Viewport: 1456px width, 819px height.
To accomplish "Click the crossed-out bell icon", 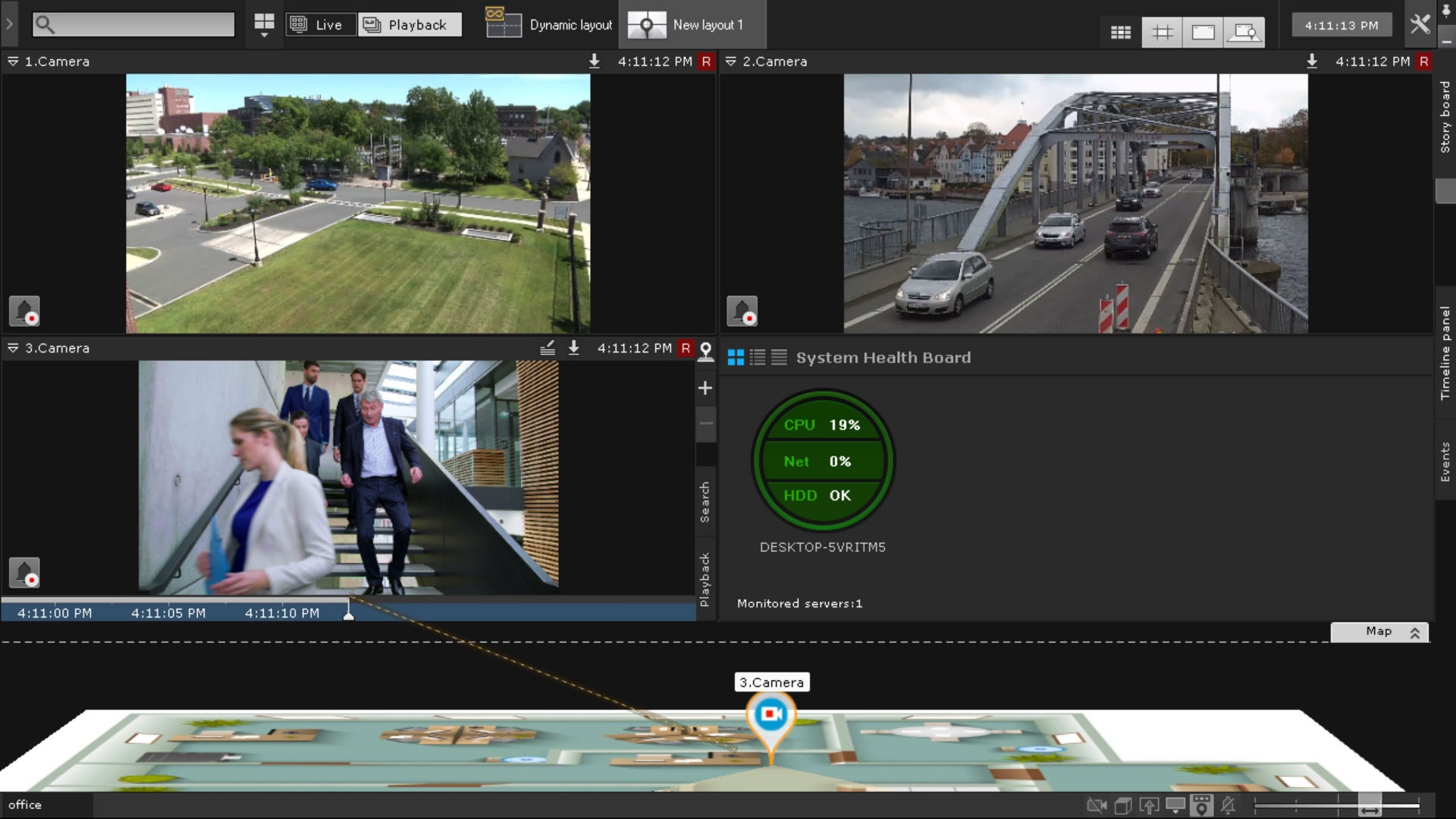I will (1228, 805).
